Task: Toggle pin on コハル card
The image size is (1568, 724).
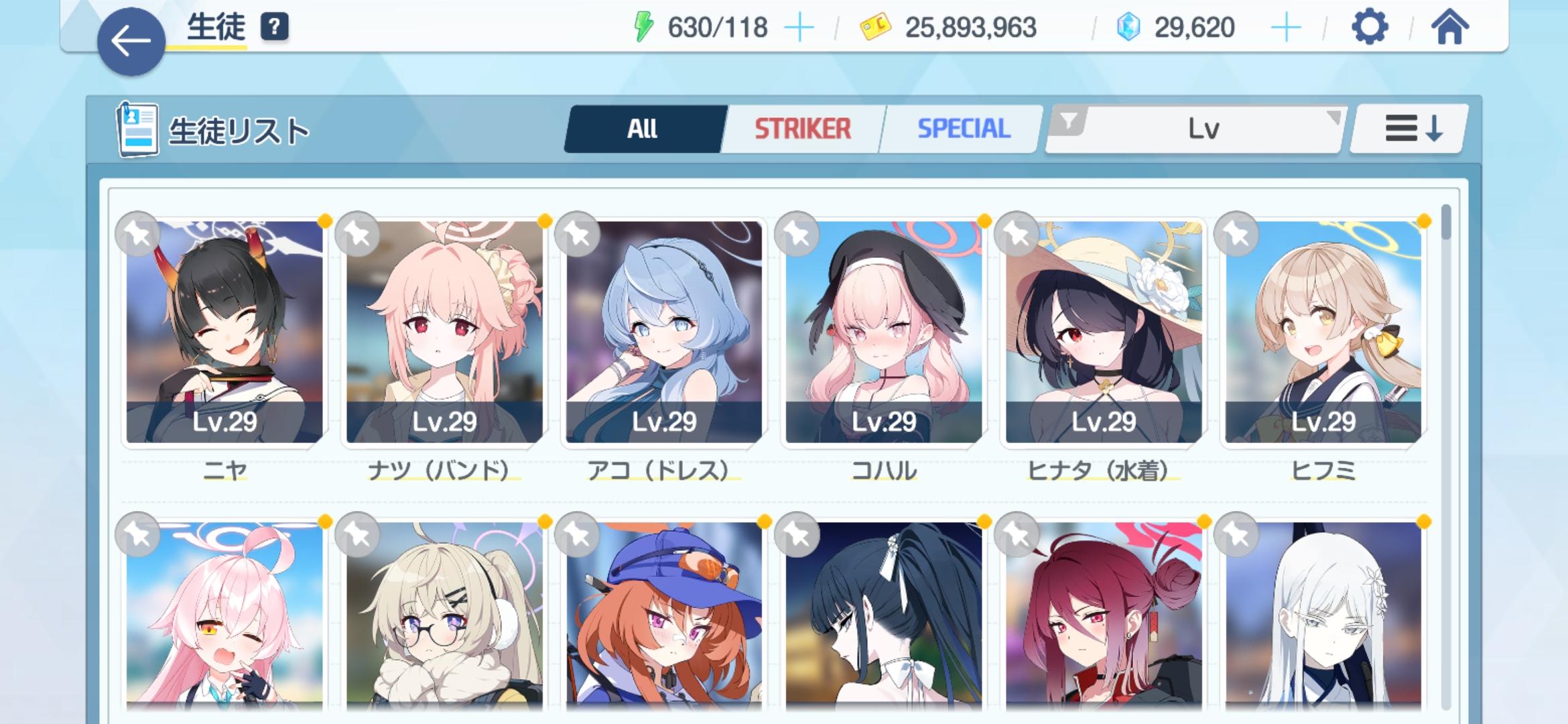Action: coord(797,234)
